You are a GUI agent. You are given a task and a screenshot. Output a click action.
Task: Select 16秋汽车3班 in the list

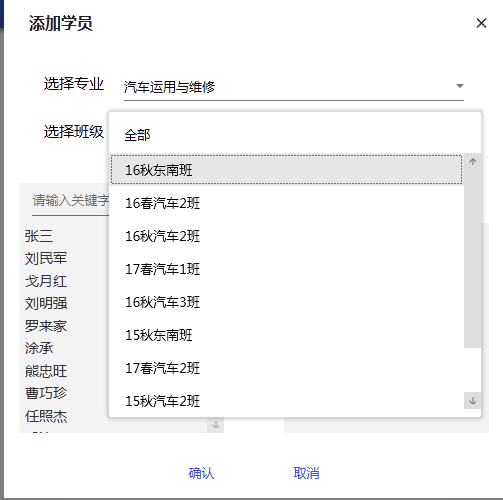(287, 302)
